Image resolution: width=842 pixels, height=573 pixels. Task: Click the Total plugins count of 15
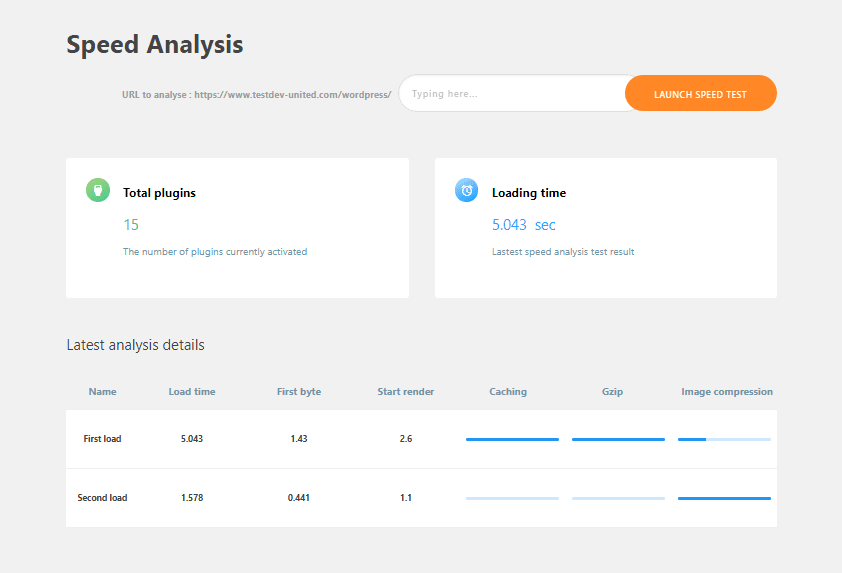click(131, 225)
